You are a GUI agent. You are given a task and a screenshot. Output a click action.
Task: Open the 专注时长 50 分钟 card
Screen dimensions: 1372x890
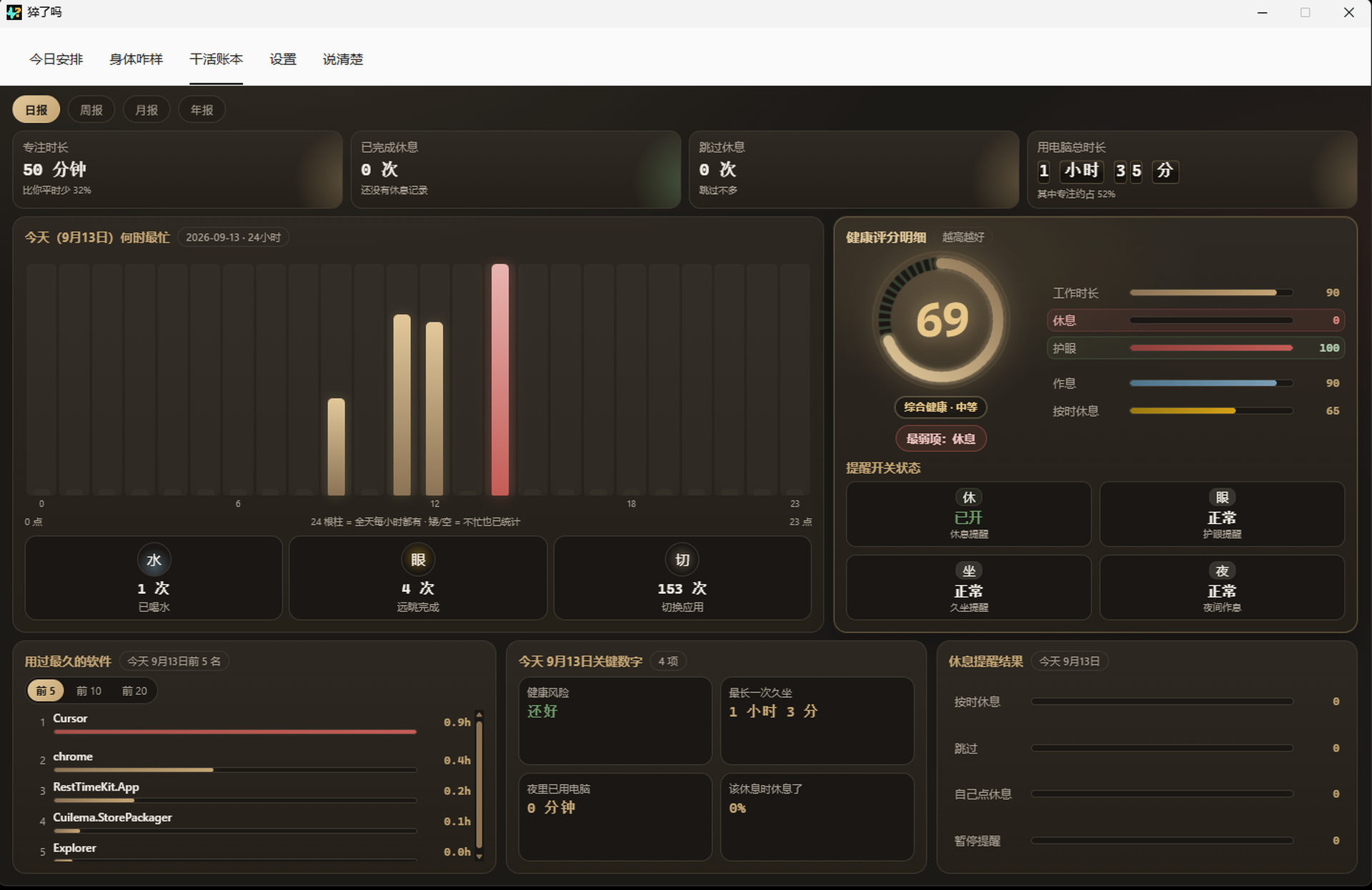(x=177, y=169)
